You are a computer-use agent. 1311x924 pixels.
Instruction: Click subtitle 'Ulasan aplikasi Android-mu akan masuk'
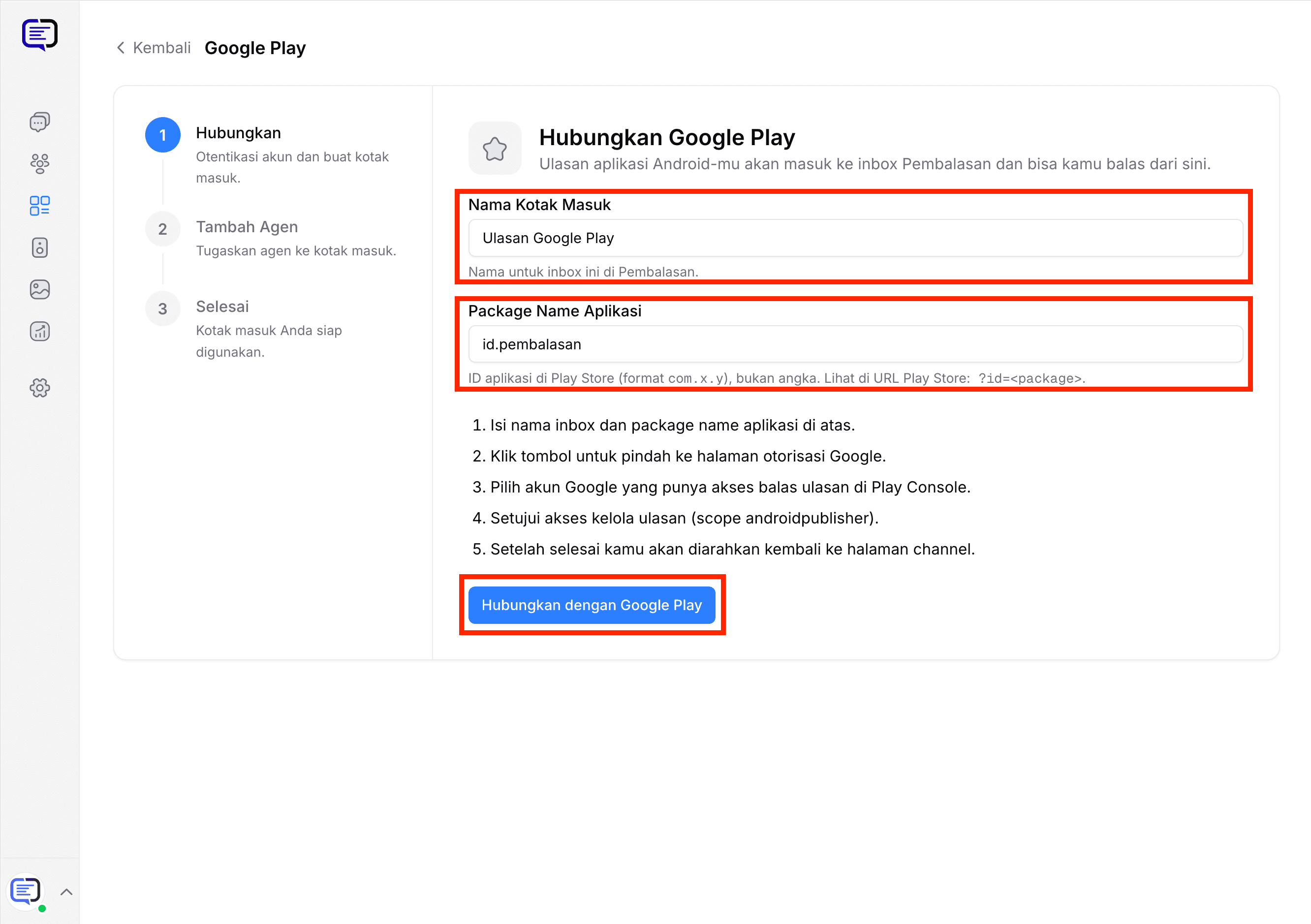875,164
